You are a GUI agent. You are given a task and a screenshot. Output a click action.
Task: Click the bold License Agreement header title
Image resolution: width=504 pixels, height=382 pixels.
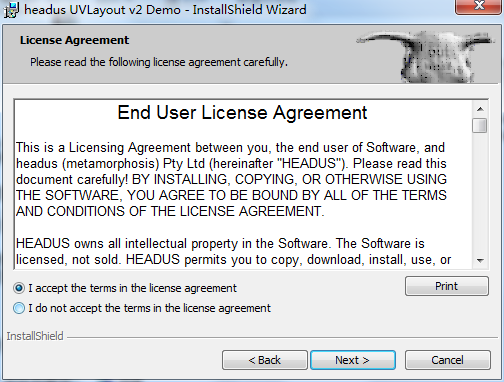pyautogui.click(x=74, y=40)
